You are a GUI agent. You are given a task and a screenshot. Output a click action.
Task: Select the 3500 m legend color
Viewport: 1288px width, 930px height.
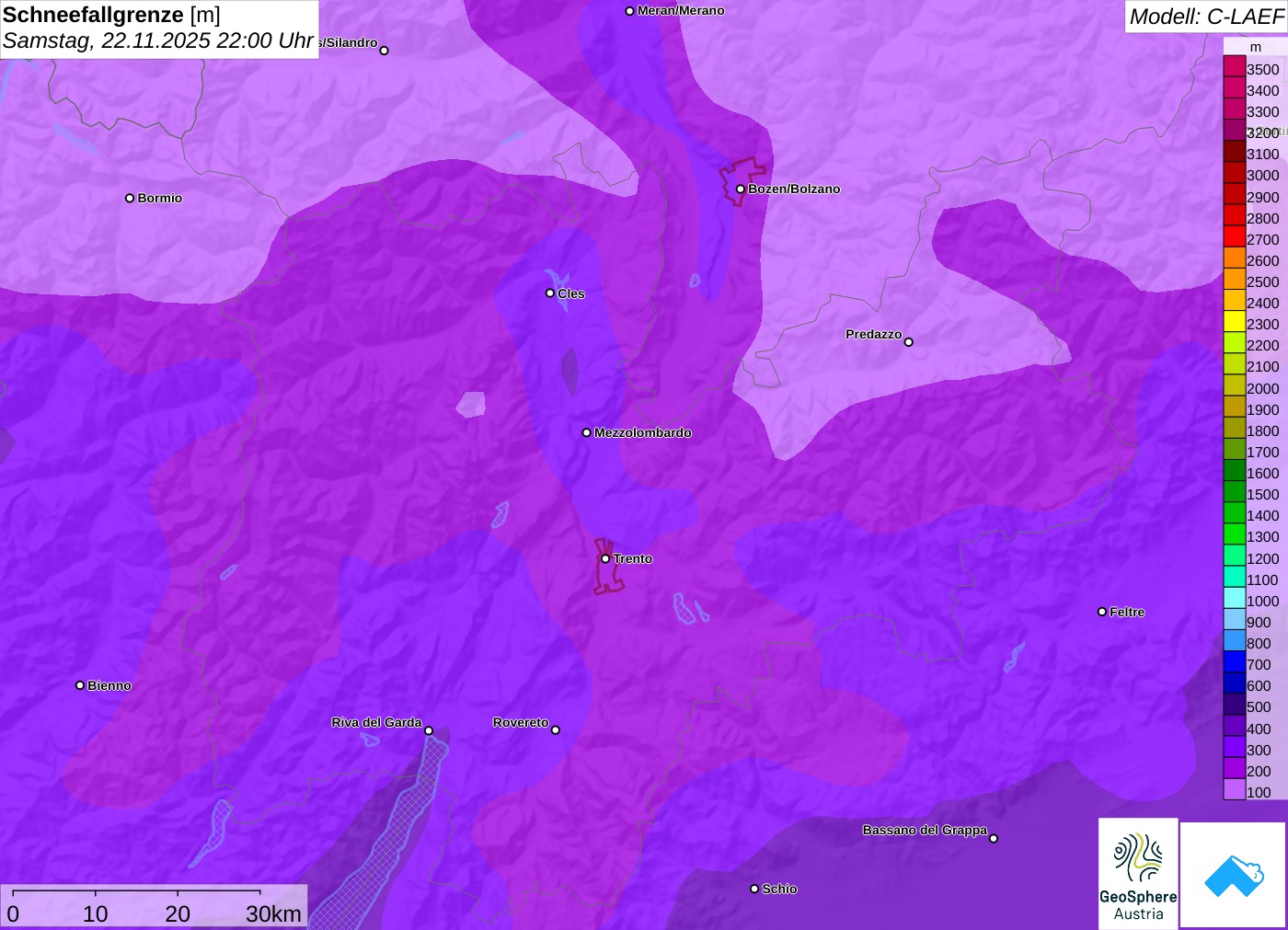[1234, 66]
